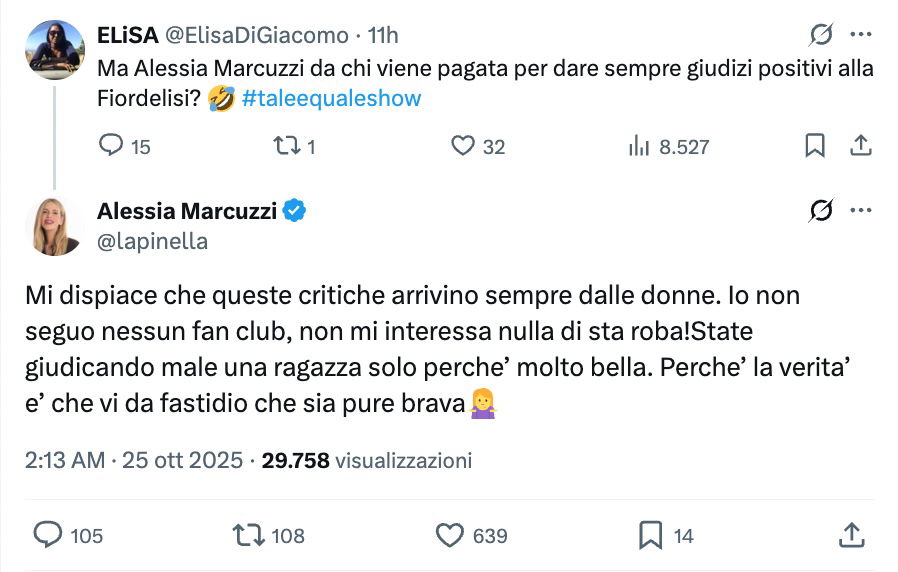The height and width of the screenshot is (572, 898).
Task: Click Grok icon on Alessia Marcuzzi's tweet
Action: tap(821, 211)
